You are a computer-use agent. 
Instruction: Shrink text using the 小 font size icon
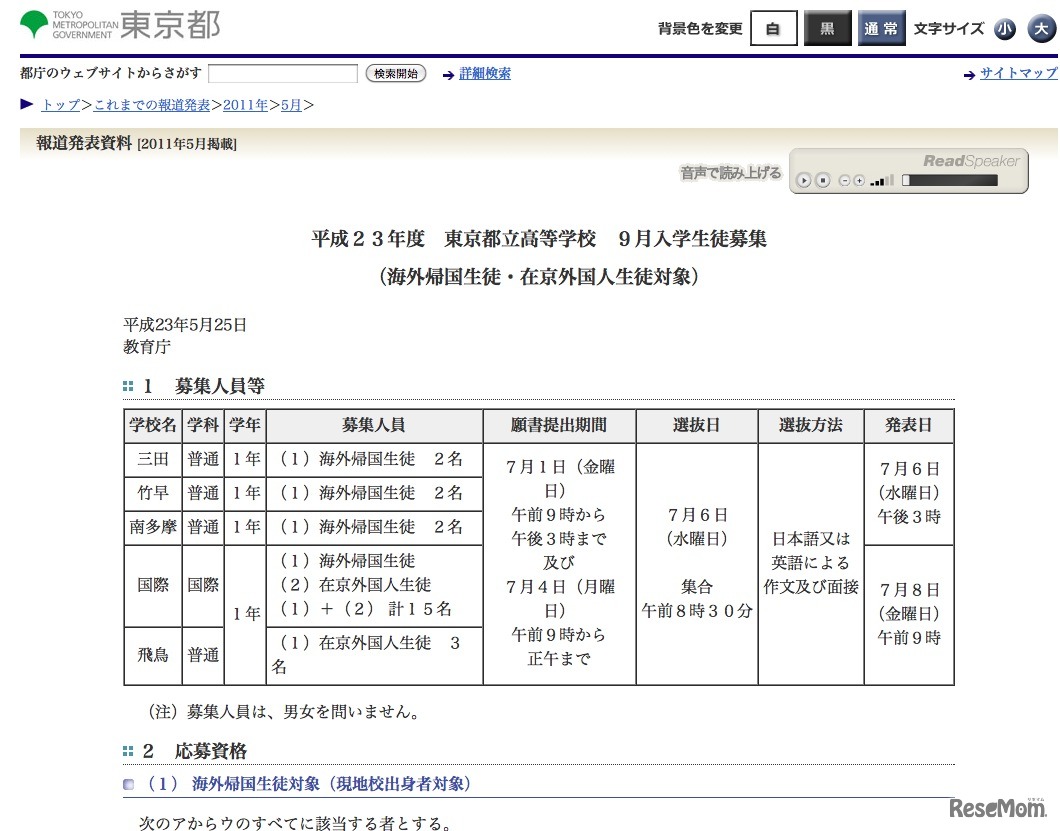(x=1005, y=29)
